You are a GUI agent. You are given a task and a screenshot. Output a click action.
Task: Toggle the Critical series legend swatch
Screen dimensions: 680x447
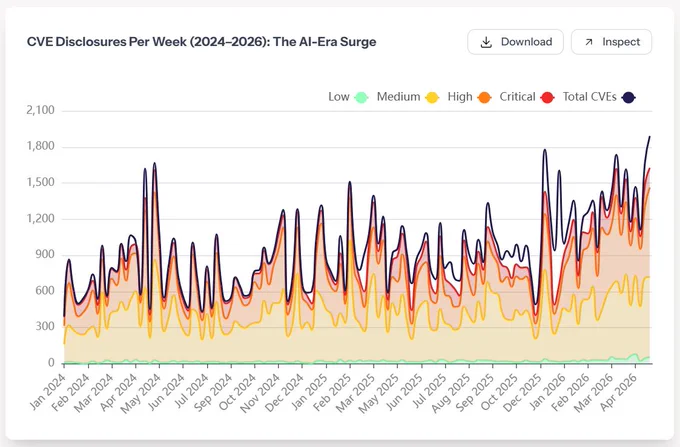coord(547,97)
